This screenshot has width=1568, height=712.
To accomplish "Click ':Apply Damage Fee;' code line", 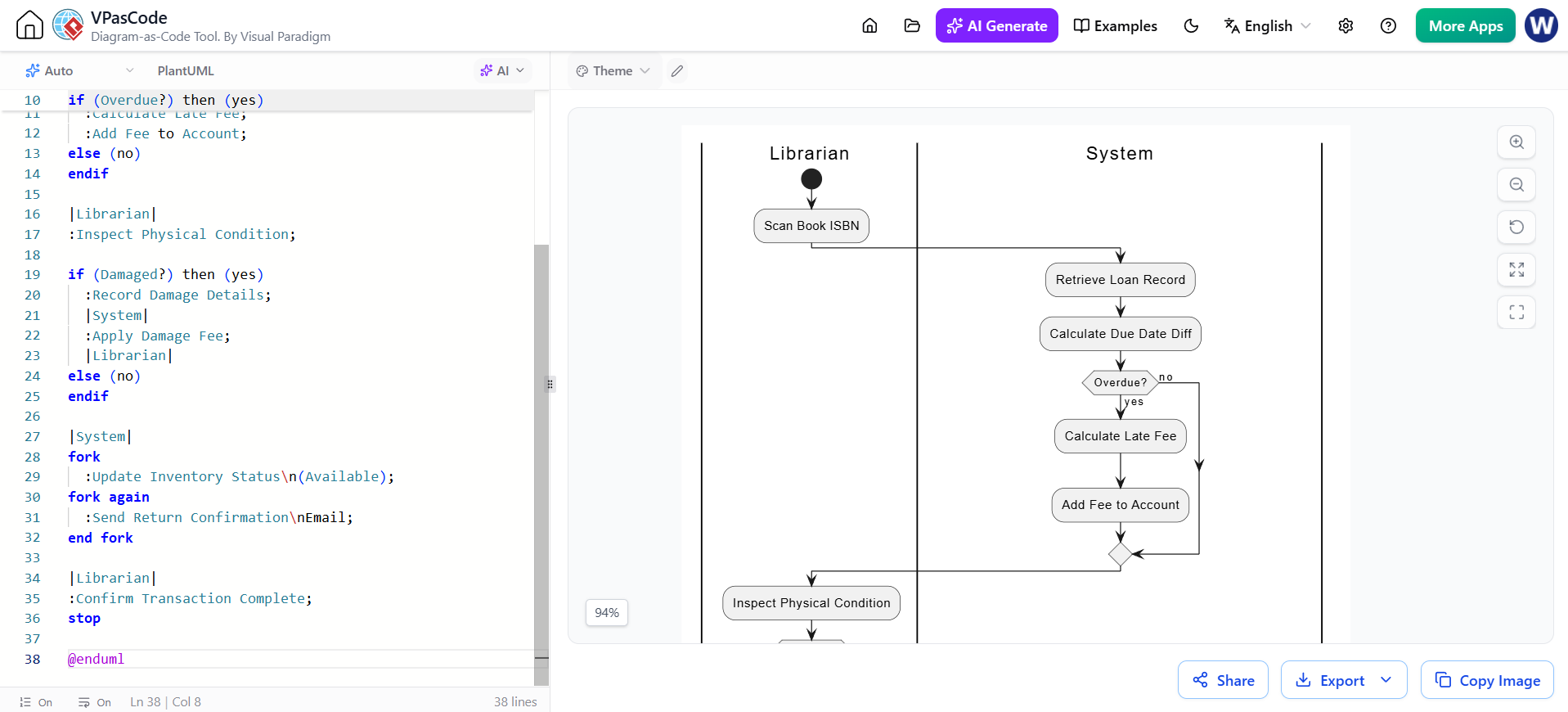I will click(x=158, y=336).
